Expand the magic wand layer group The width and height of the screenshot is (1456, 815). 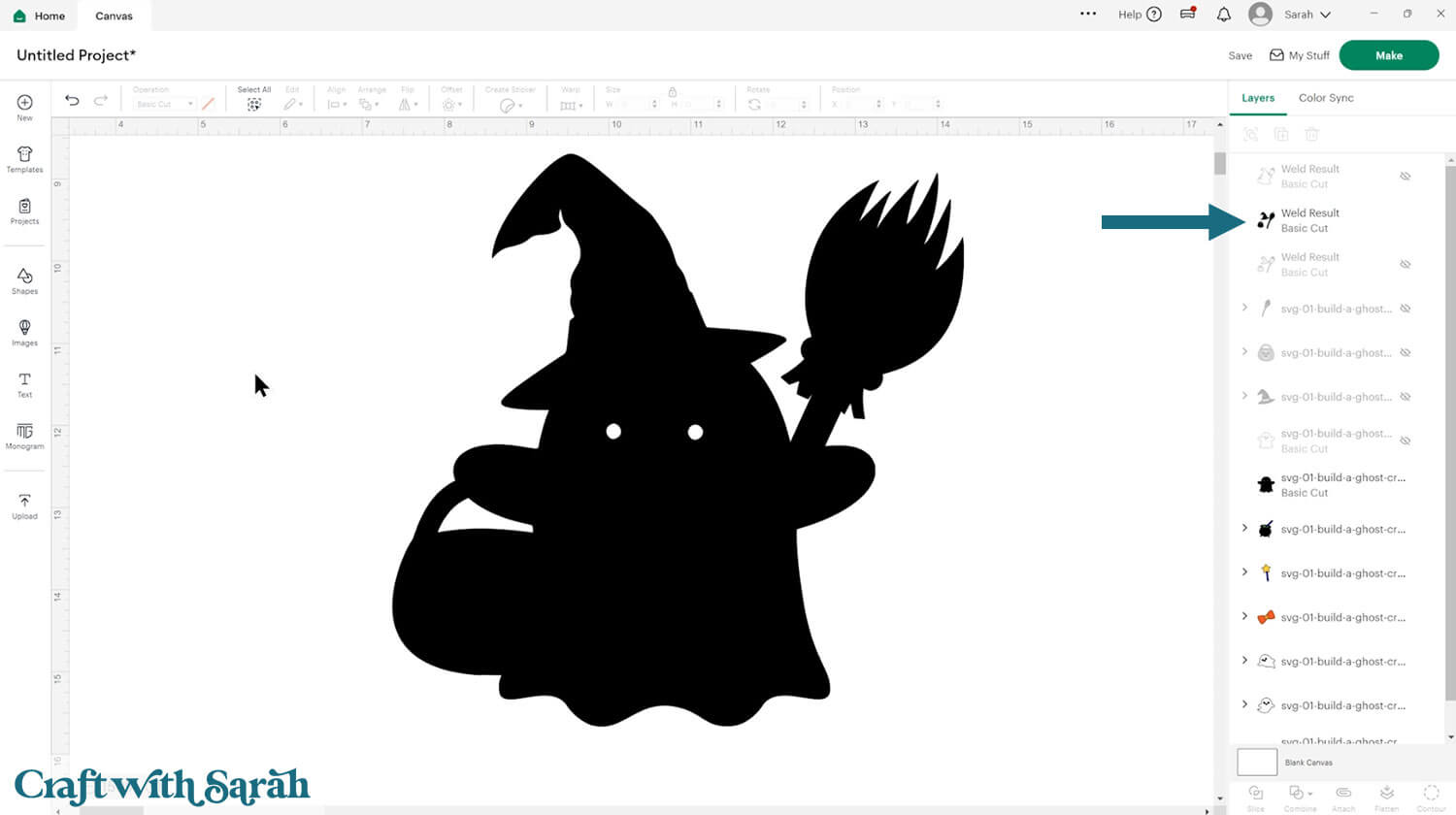(x=1244, y=572)
